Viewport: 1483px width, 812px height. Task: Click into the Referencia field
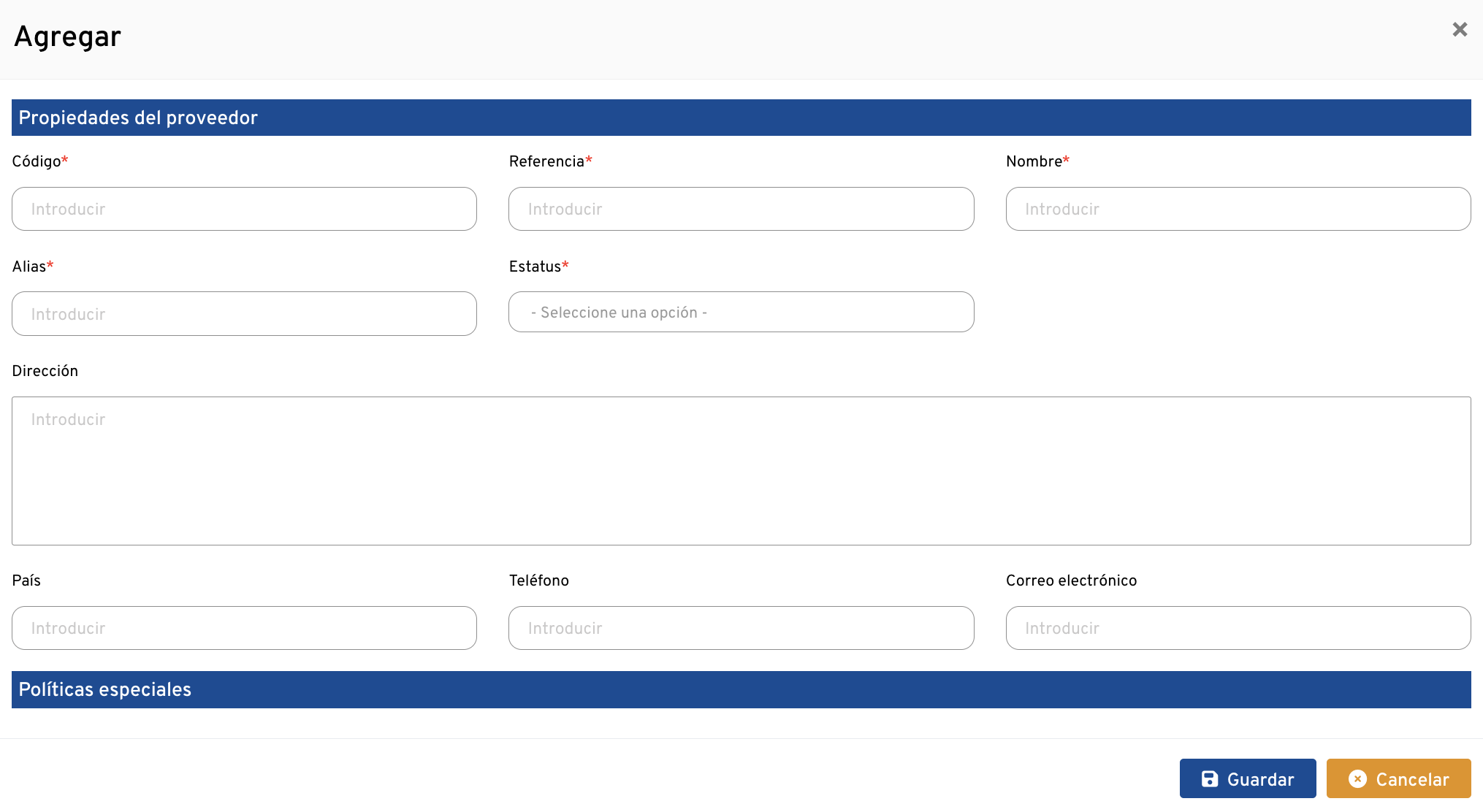741,210
